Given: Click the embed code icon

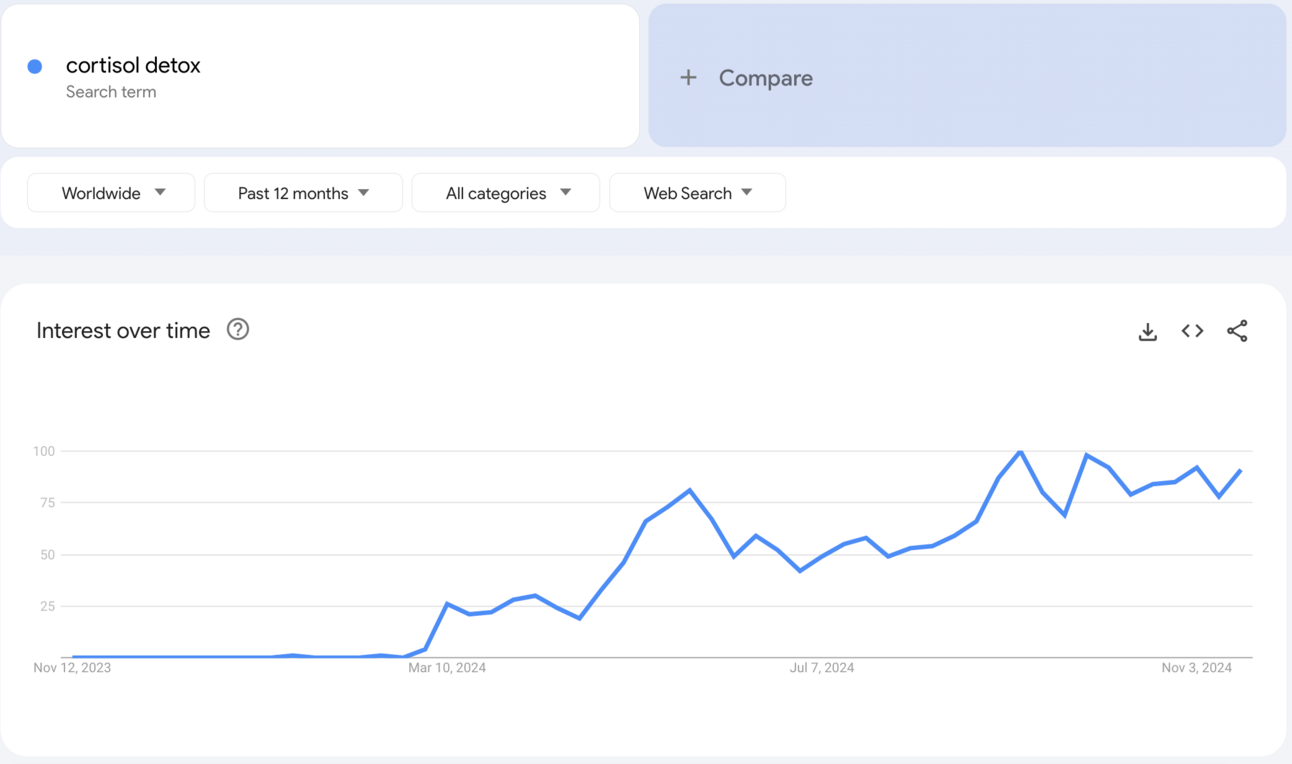Looking at the screenshot, I should (1192, 331).
